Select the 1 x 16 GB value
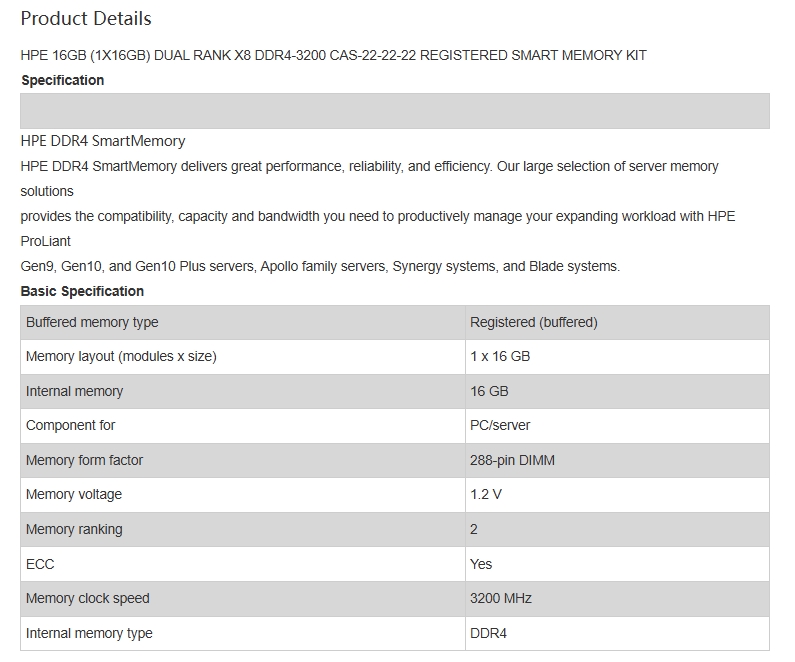This screenshot has height=662, width=795. pos(500,356)
